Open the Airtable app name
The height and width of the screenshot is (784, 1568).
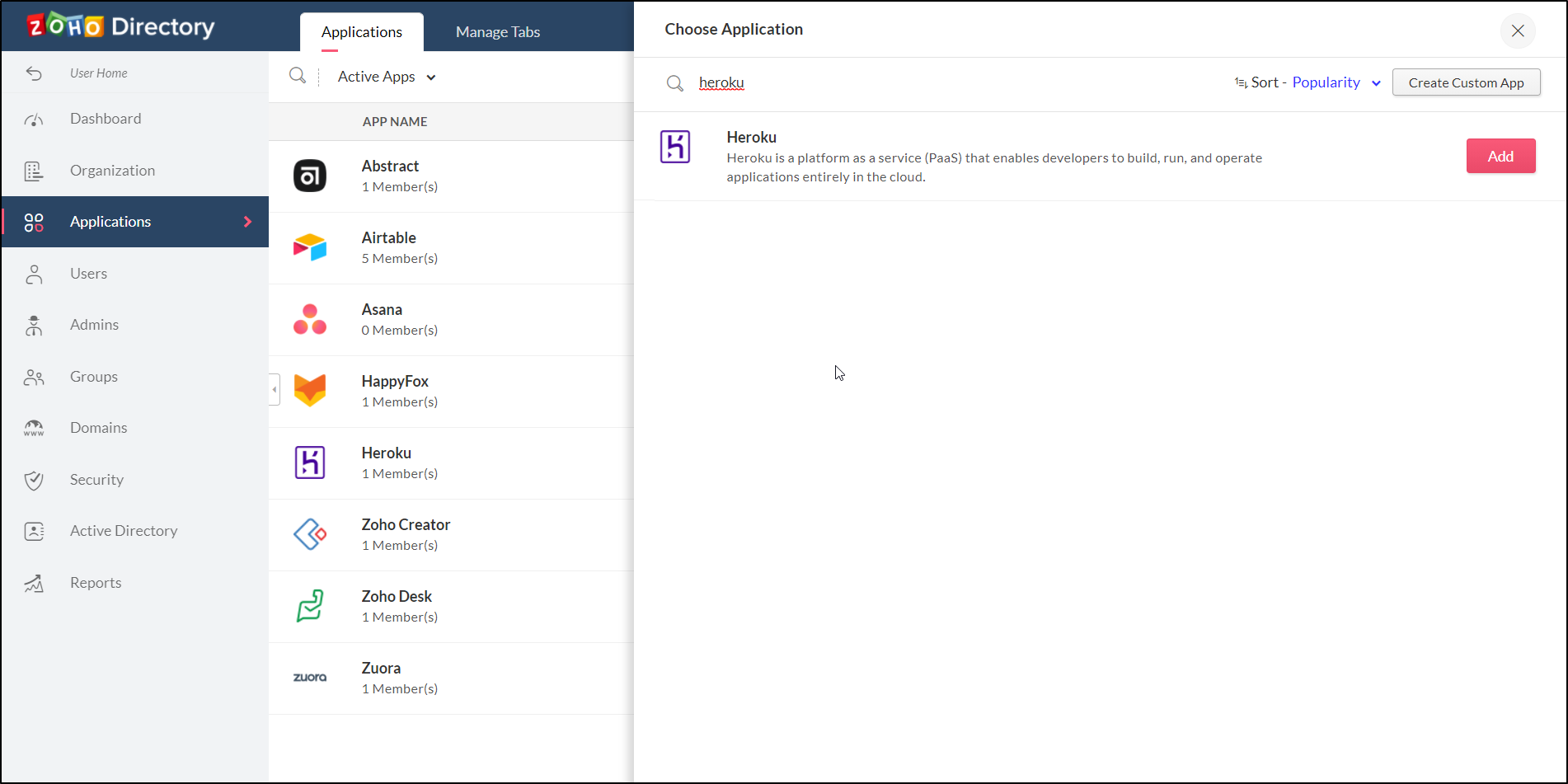tap(388, 237)
